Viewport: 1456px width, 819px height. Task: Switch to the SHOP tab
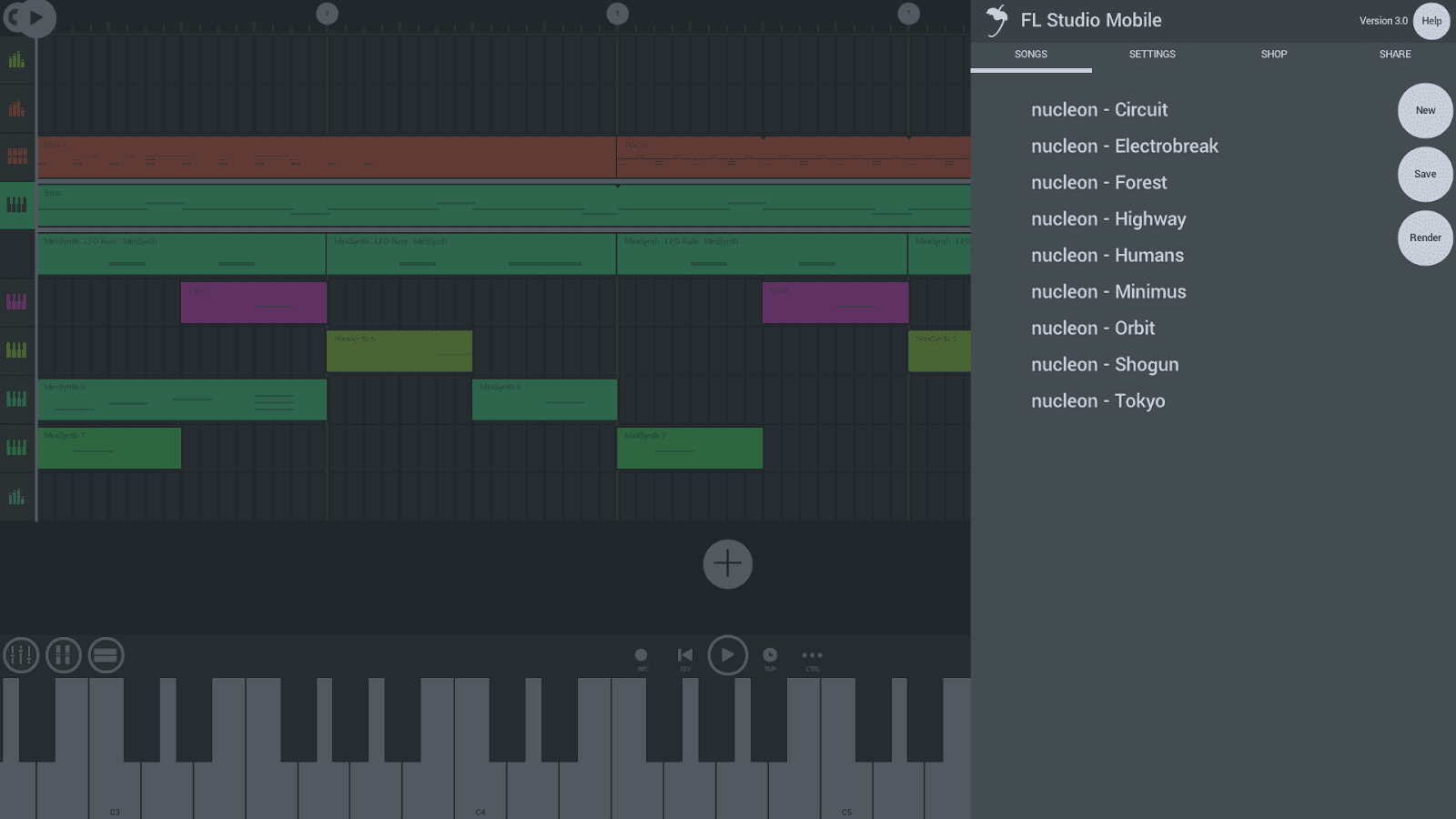(x=1274, y=55)
